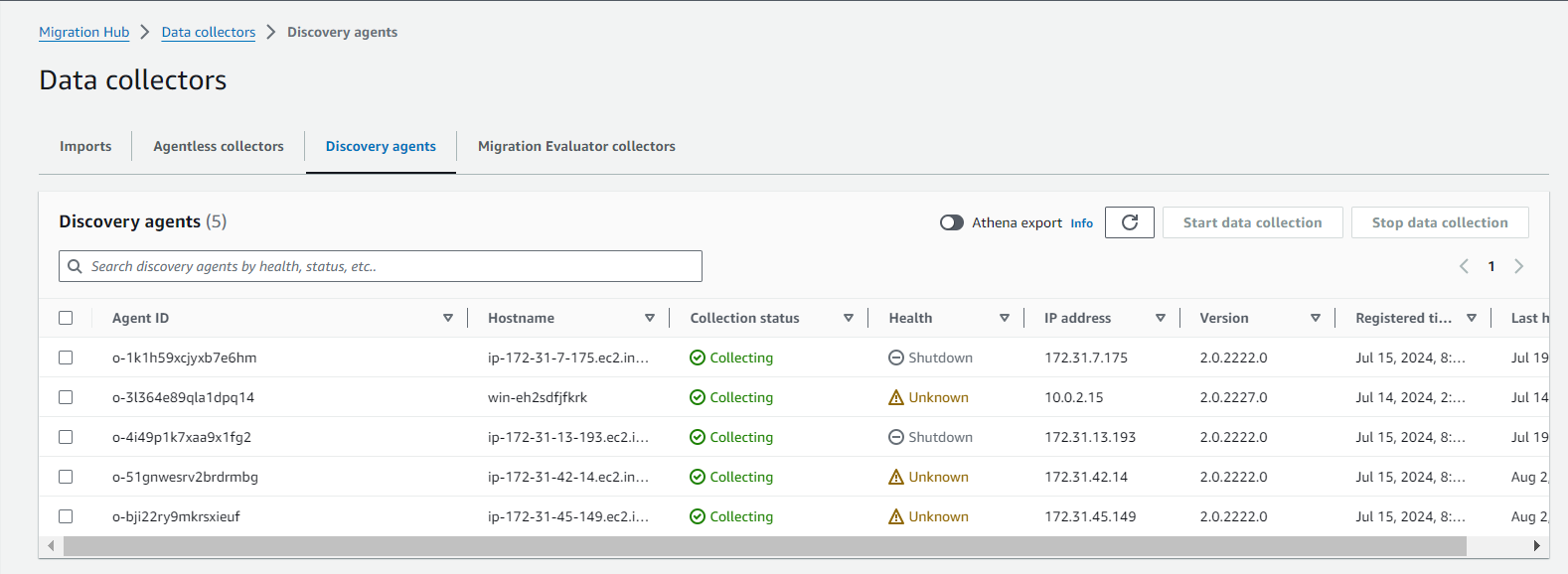The height and width of the screenshot is (574, 1568).
Task: Click the search magnifier icon
Action: coord(75,266)
